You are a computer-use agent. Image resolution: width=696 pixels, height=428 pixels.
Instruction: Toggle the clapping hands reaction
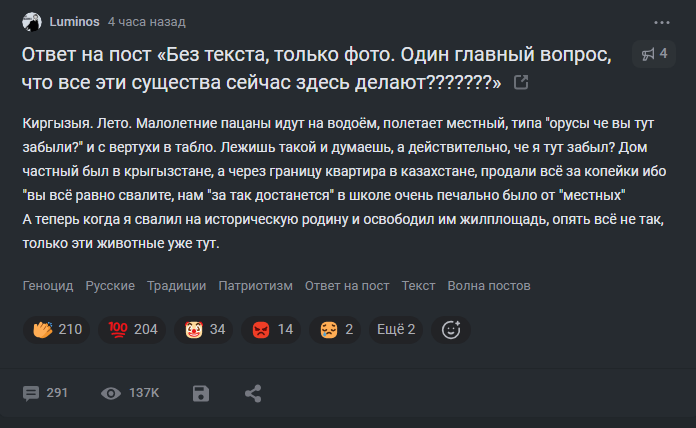(56, 330)
